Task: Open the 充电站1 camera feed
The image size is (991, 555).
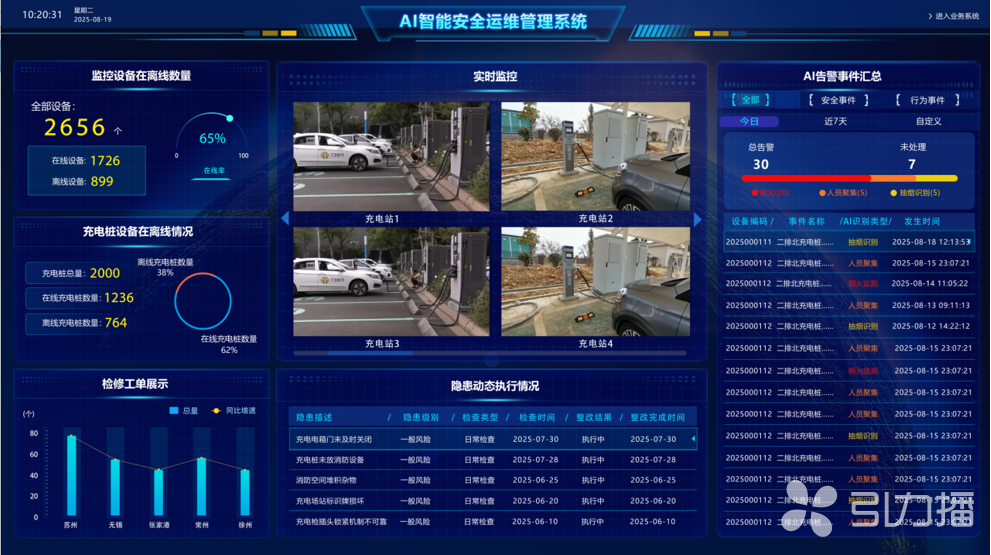Action: (391, 156)
